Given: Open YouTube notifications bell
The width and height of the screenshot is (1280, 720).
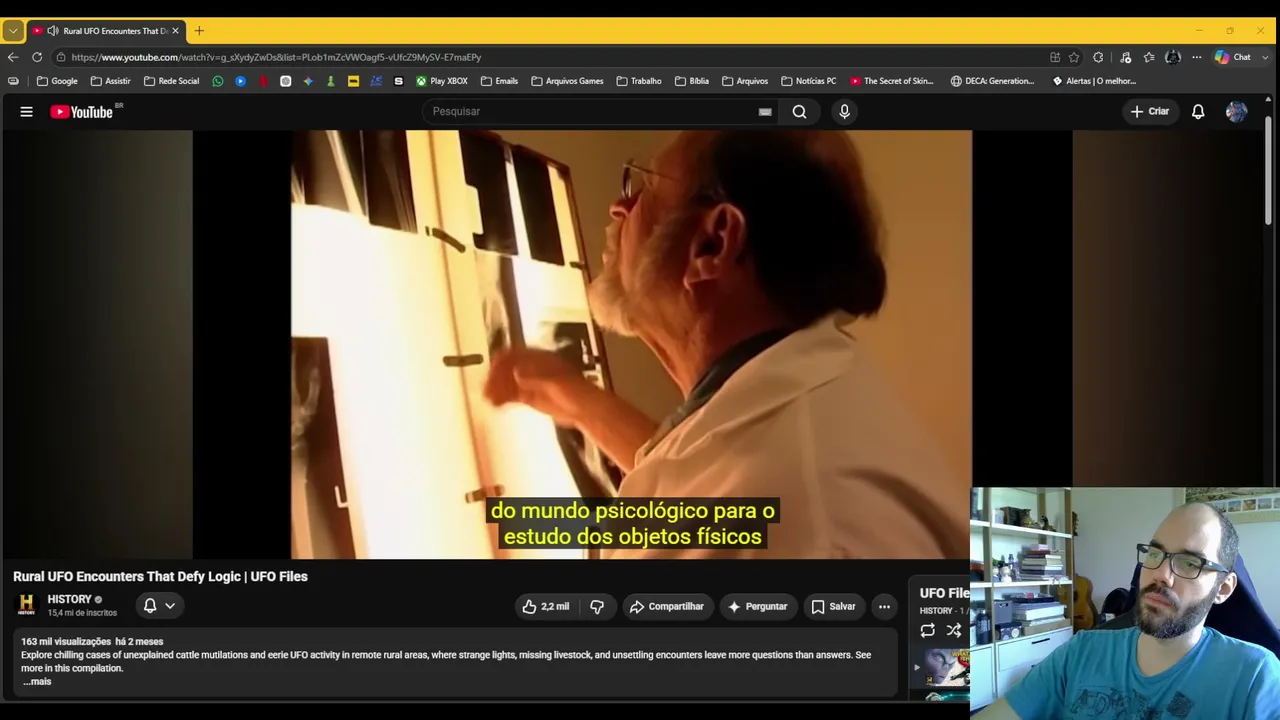Looking at the screenshot, I should click(x=1198, y=112).
